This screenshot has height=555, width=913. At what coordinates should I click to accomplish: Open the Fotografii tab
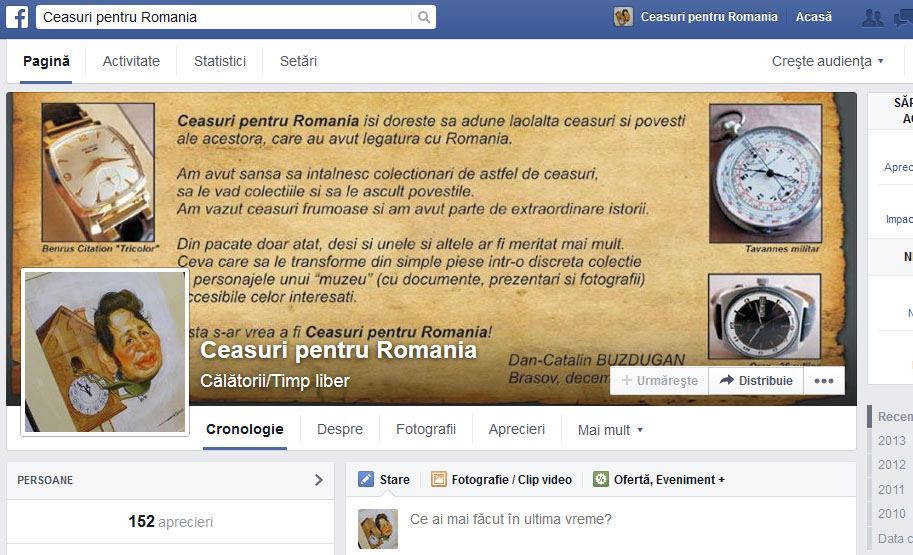pyautogui.click(x=426, y=429)
